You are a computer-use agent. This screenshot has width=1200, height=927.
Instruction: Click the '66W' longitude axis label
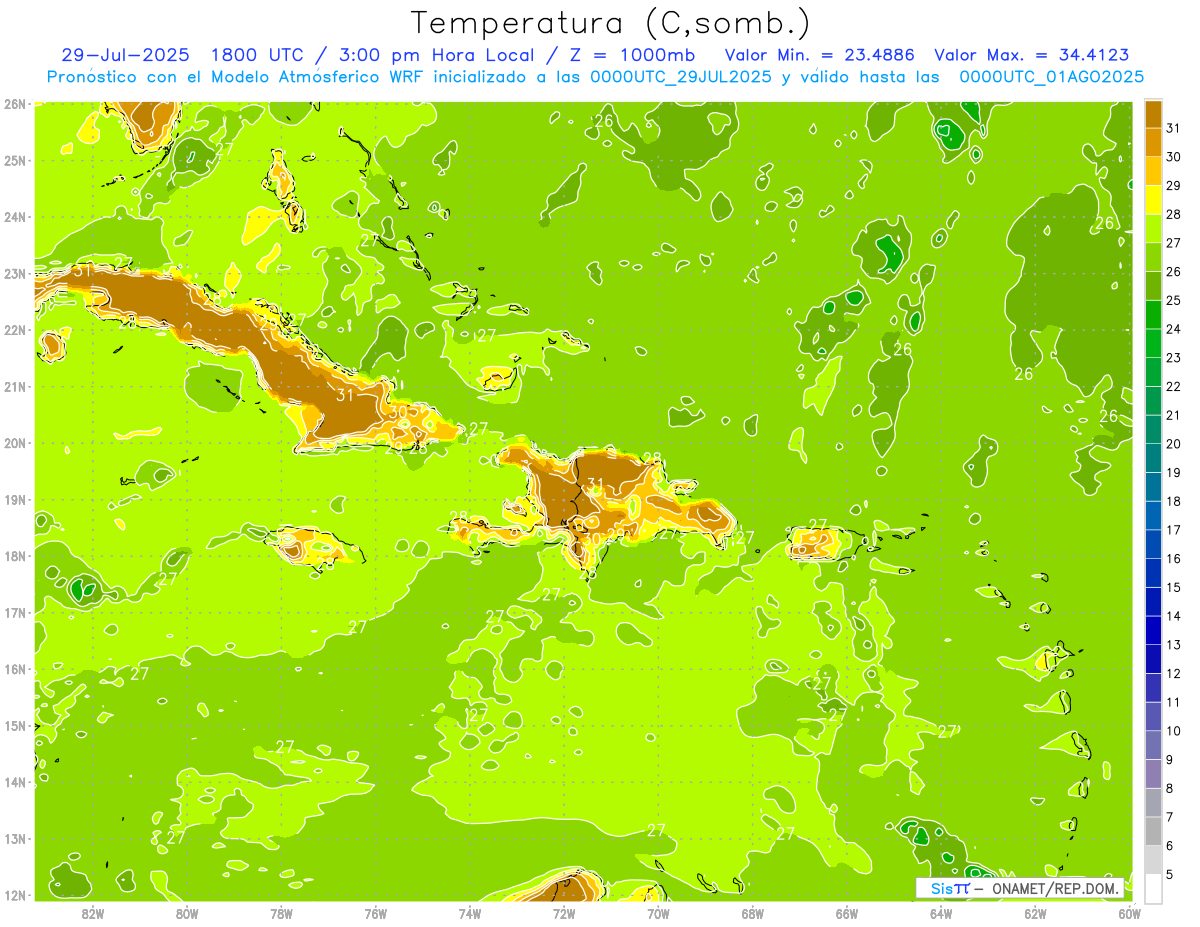coord(847,912)
